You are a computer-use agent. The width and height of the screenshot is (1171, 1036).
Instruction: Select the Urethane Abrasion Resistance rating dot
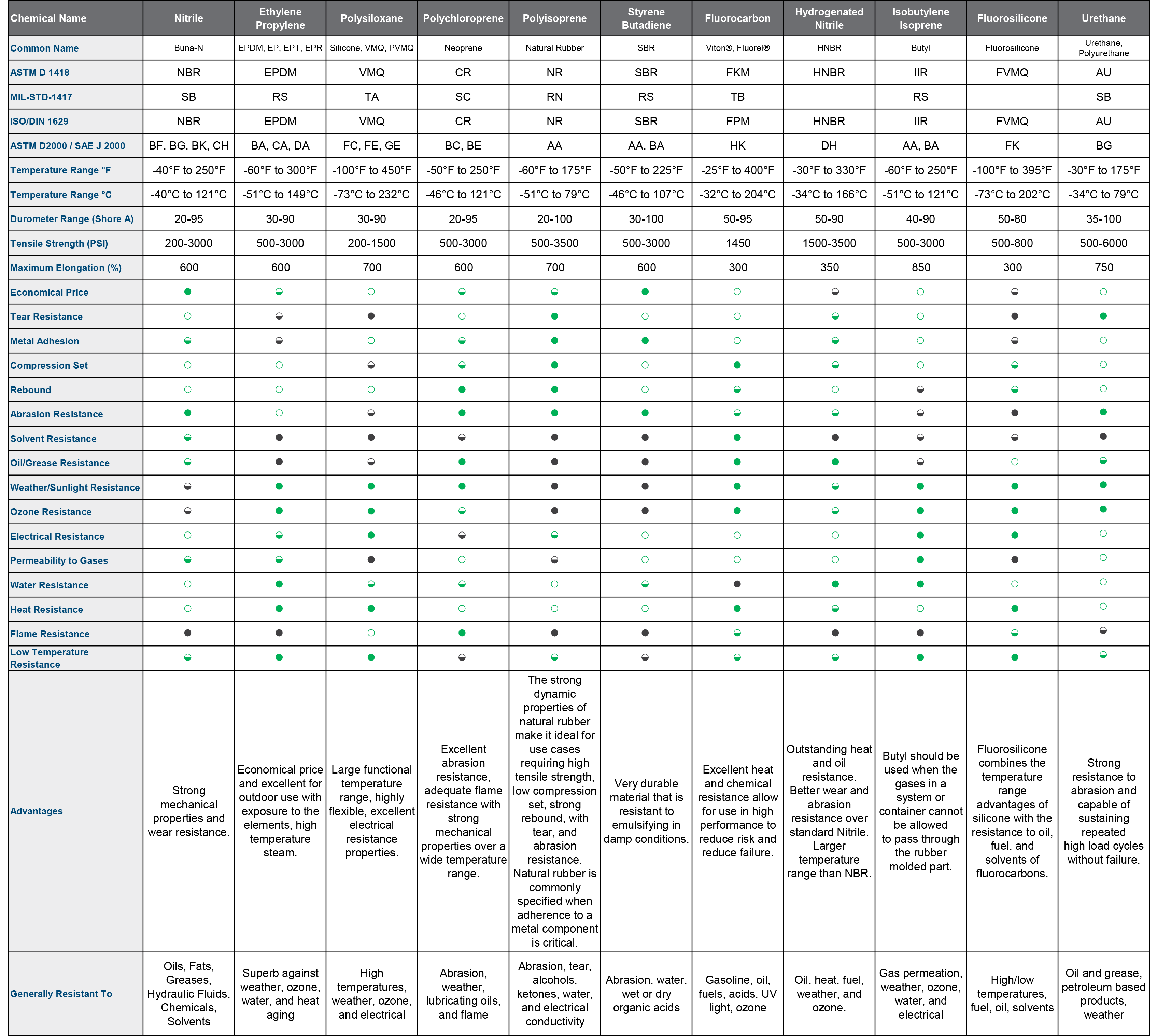(1103, 412)
